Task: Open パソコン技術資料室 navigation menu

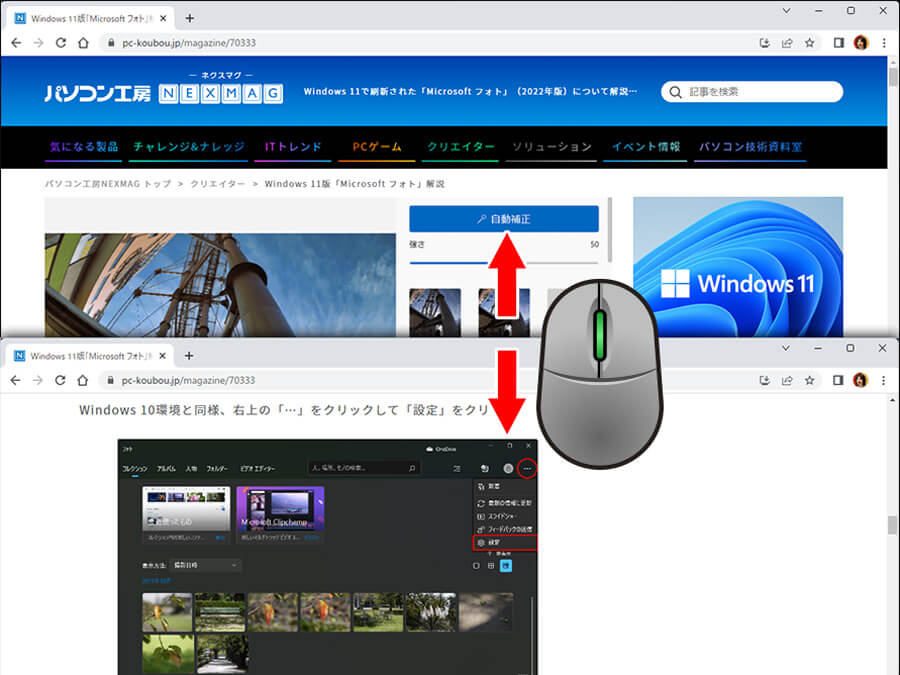Action: (750, 147)
